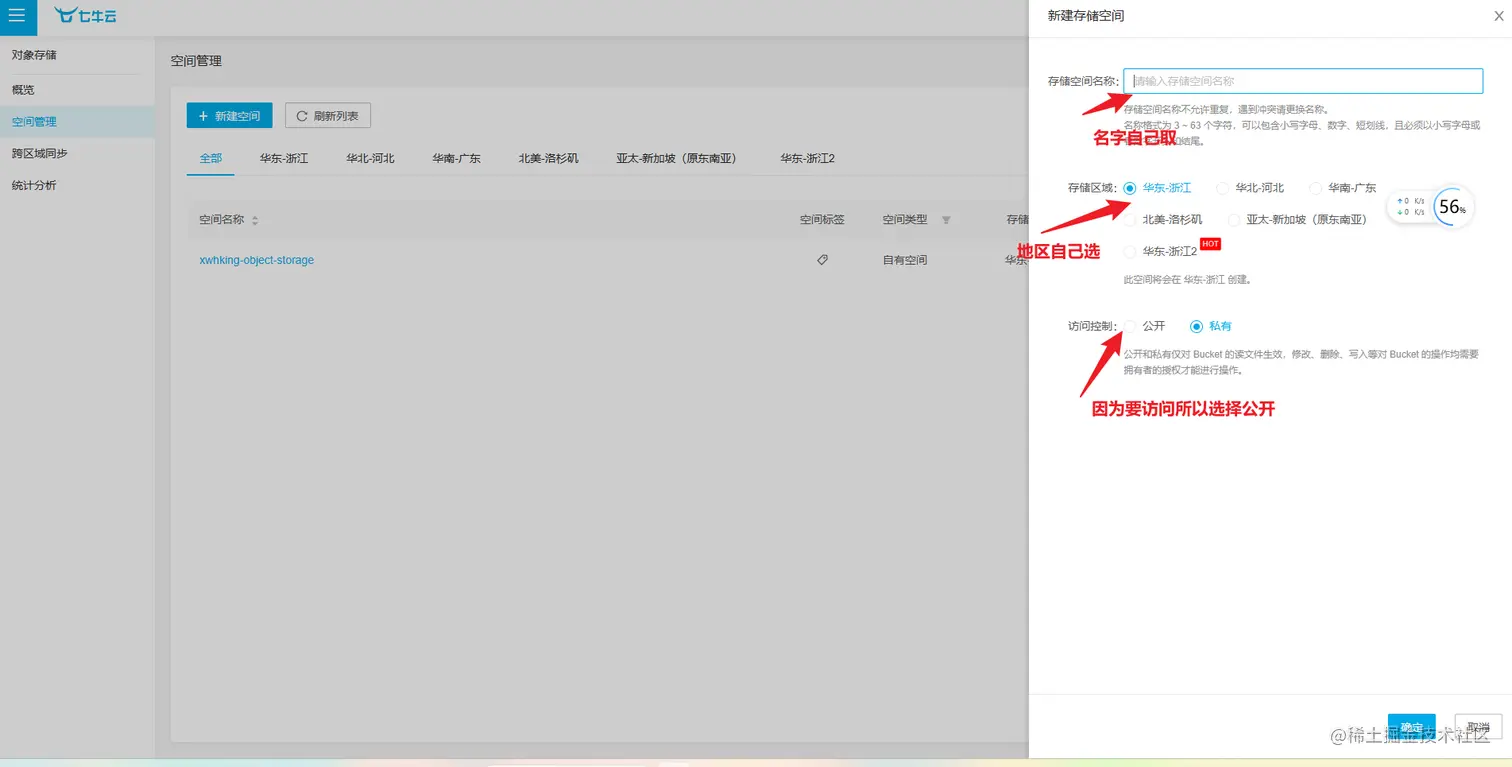The height and width of the screenshot is (767, 1512).
Task: Click the Qiniu Cloud logo
Action: click(x=85, y=15)
